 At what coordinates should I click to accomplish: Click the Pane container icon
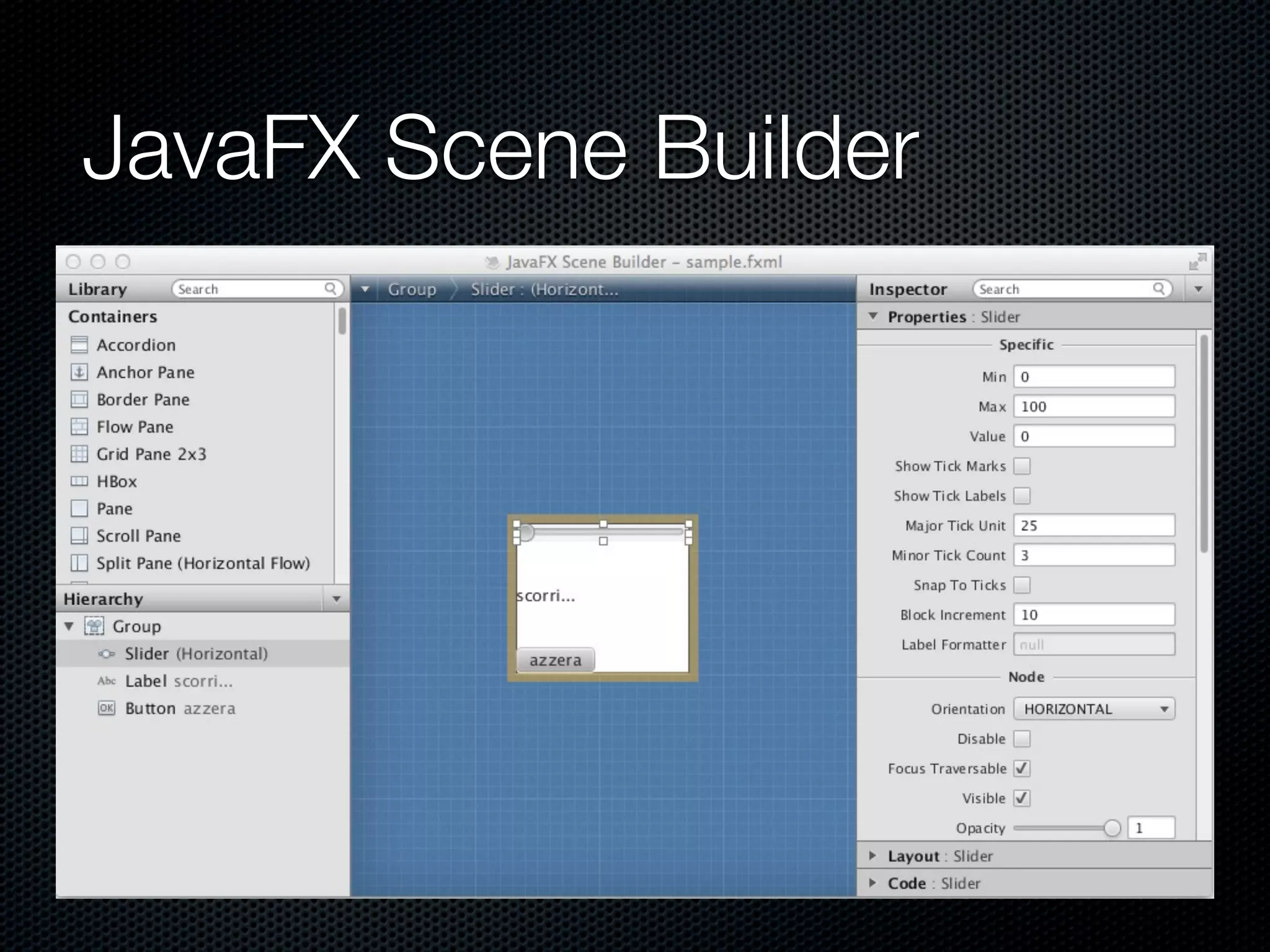pos(79,508)
